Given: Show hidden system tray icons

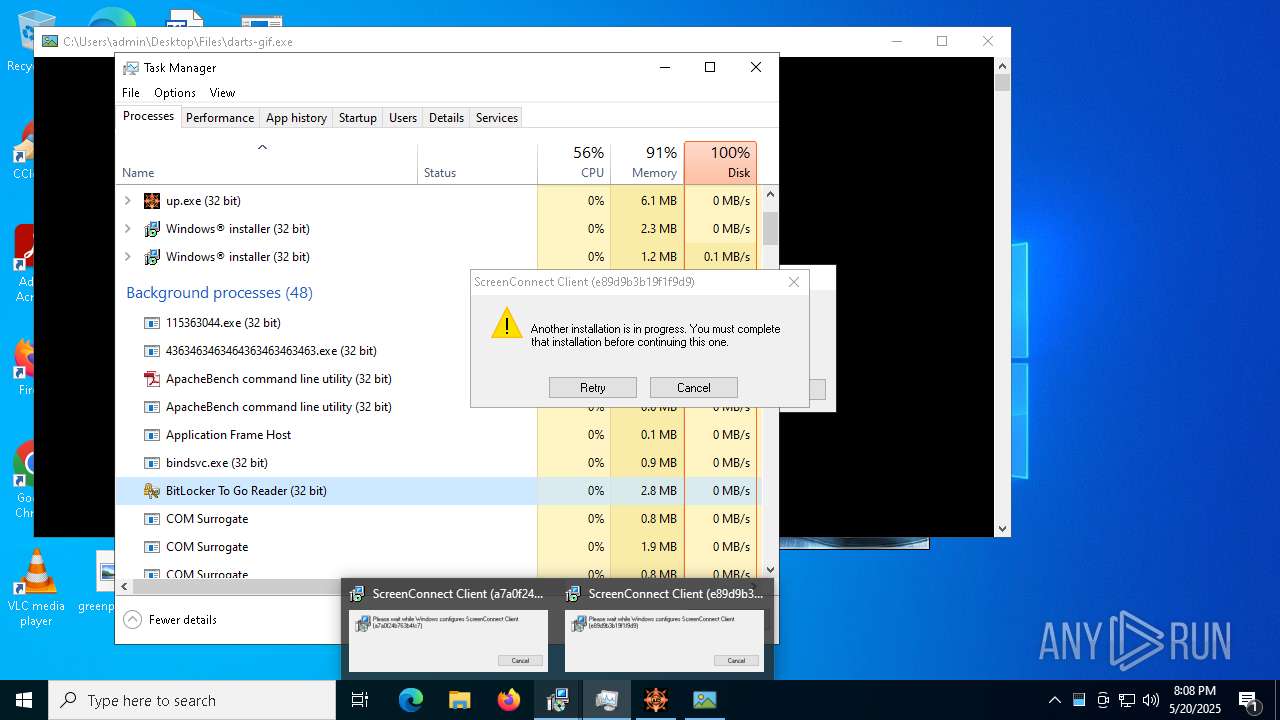Looking at the screenshot, I should click(1054, 700).
